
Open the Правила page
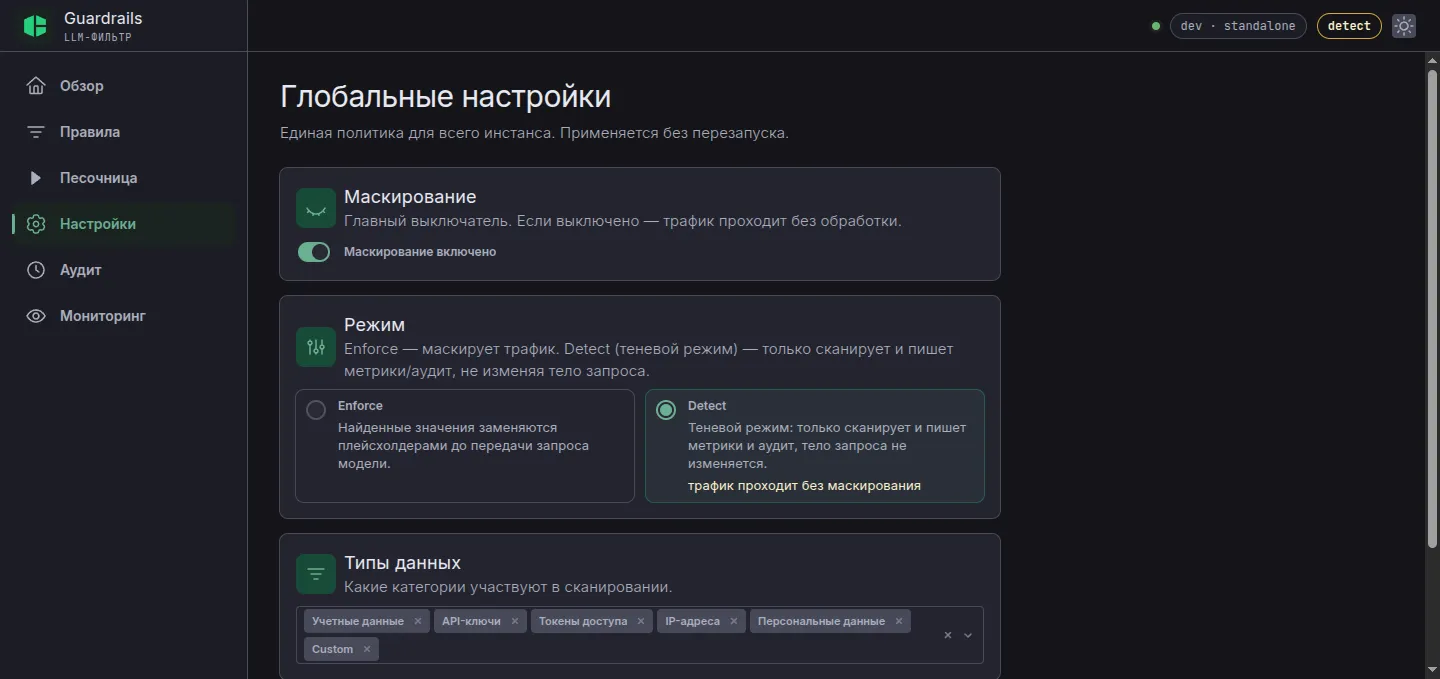(x=124, y=132)
